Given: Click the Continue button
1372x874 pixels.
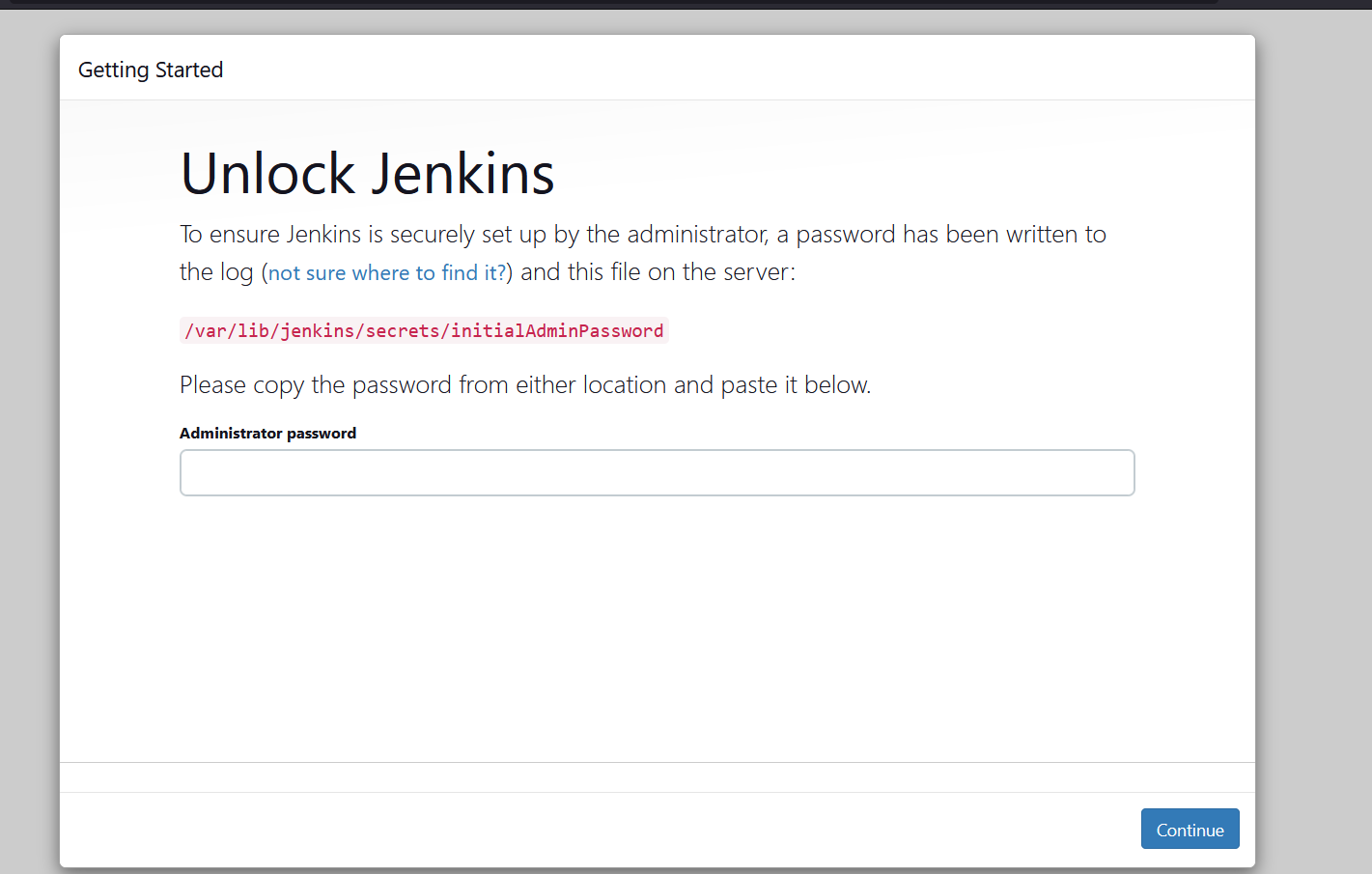Looking at the screenshot, I should 1190,829.
